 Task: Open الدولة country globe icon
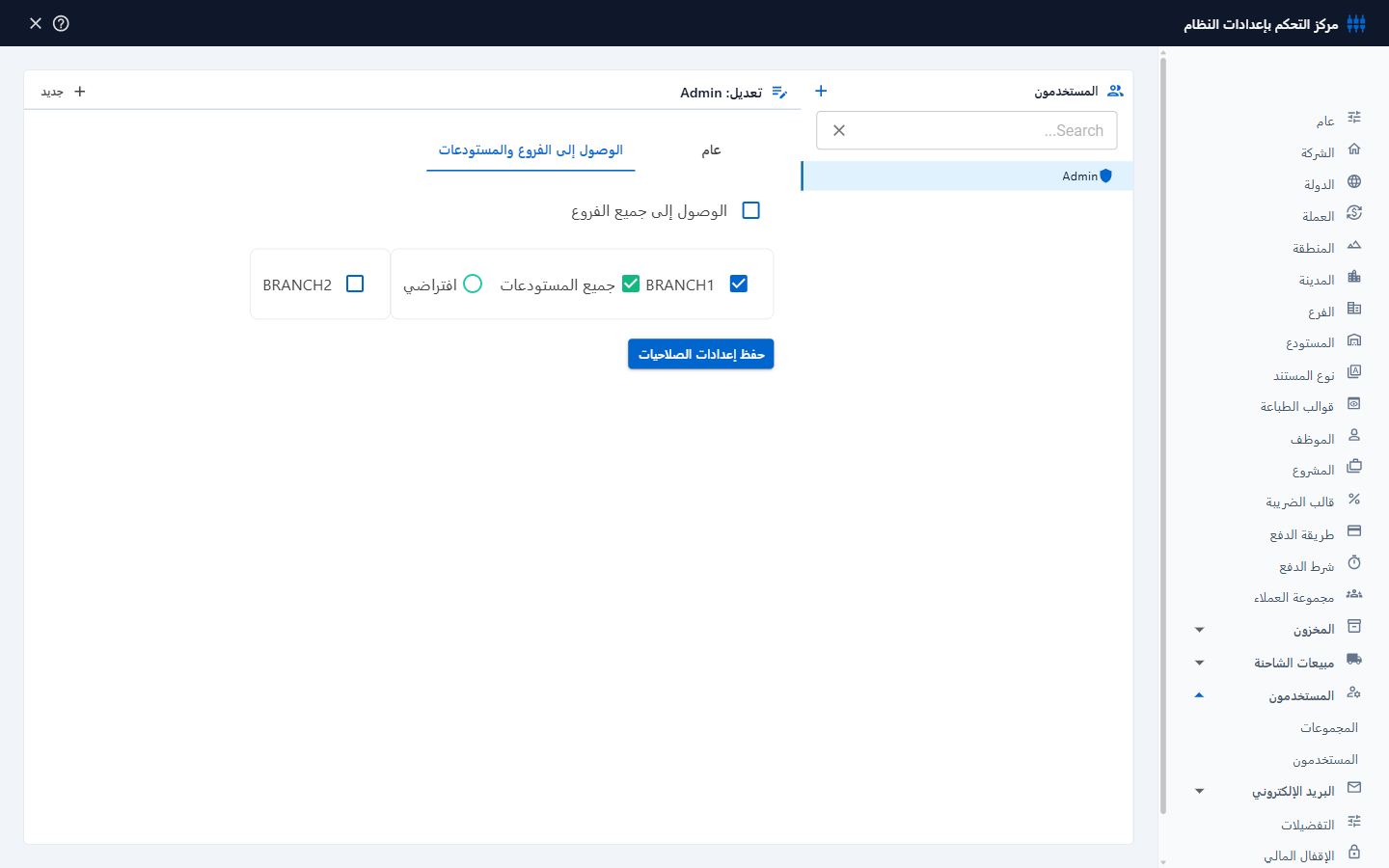point(1354,181)
